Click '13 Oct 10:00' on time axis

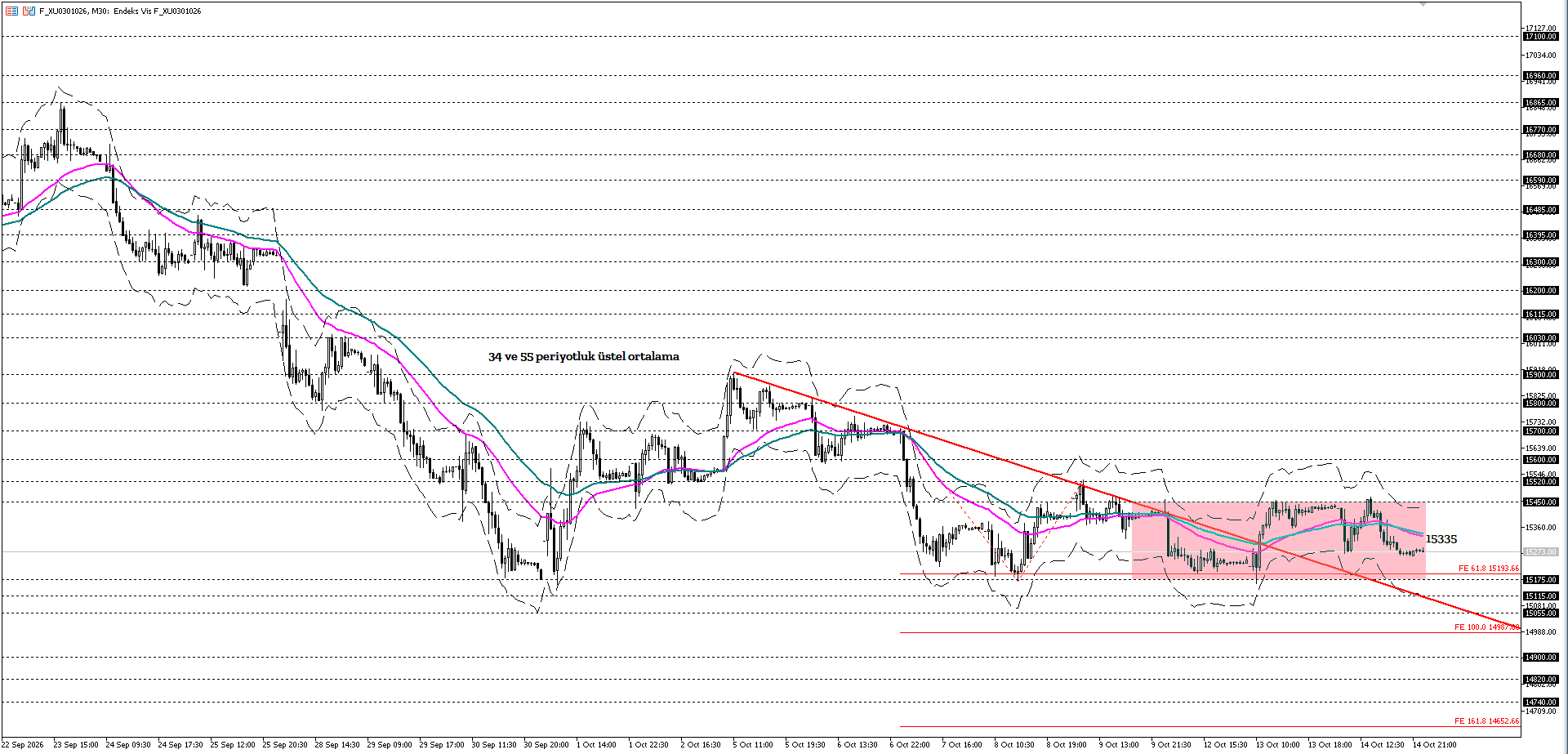point(1278,745)
